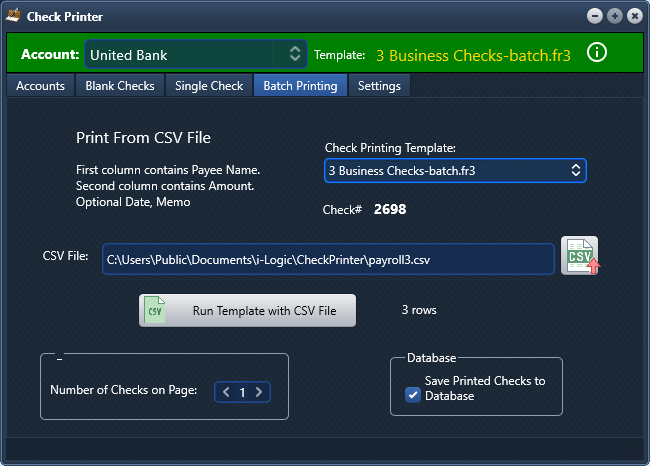The image size is (650, 466).
Task: Browse for a CSV file with the CSV upload icon
Action: (x=580, y=256)
